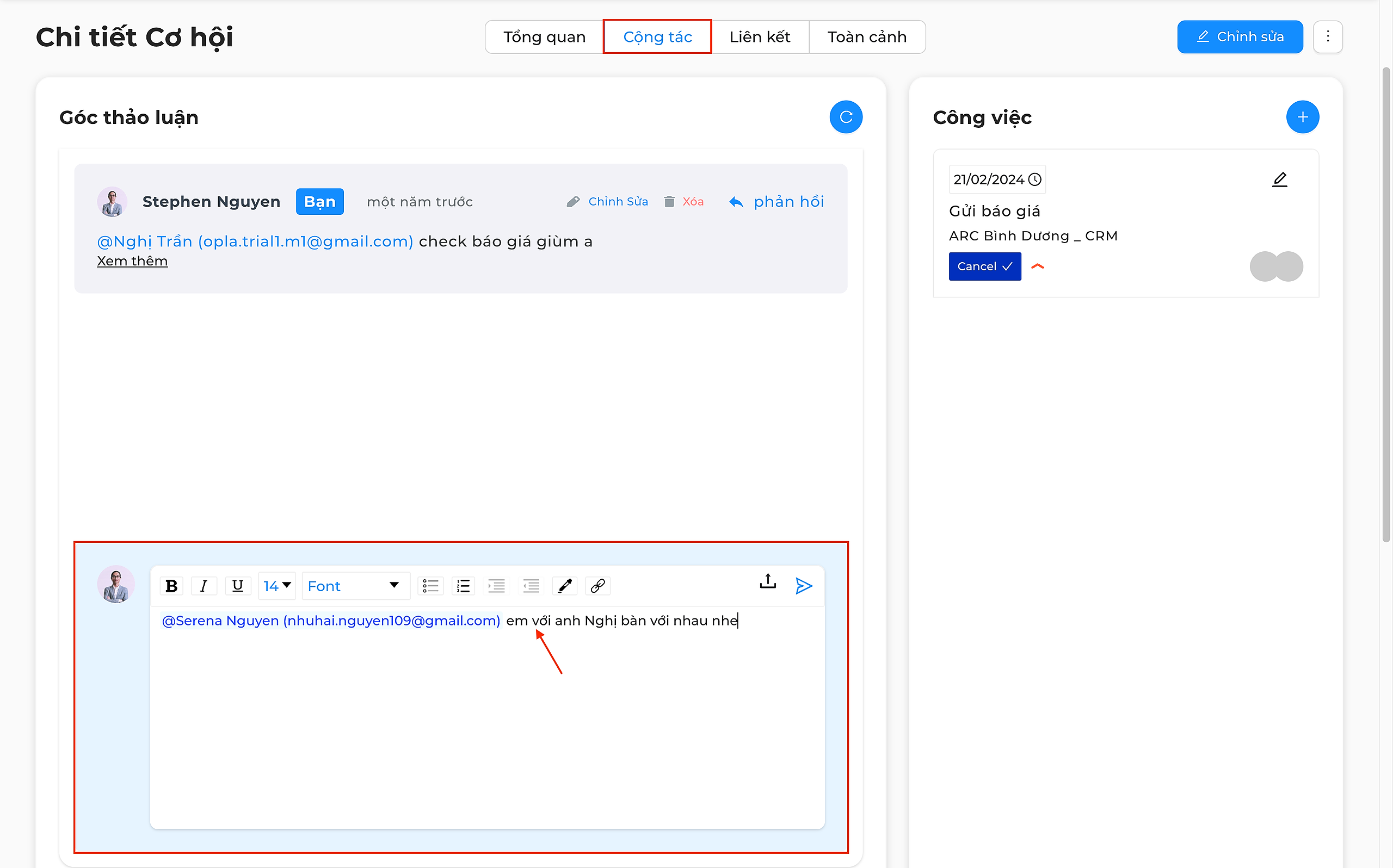This screenshot has width=1393, height=868.
Task: Collapse task with the red chevron
Action: click(x=1037, y=266)
